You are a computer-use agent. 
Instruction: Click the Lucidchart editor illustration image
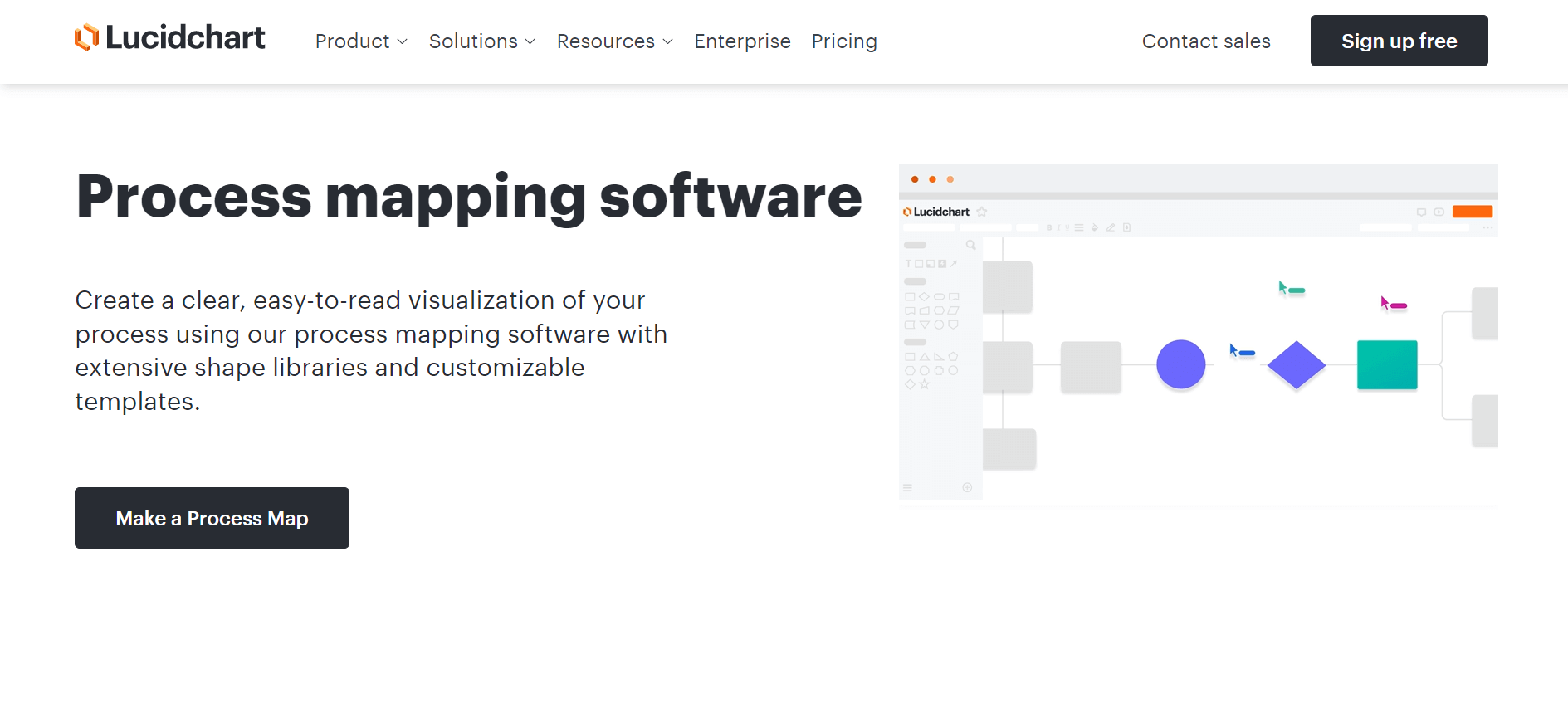(x=1199, y=334)
